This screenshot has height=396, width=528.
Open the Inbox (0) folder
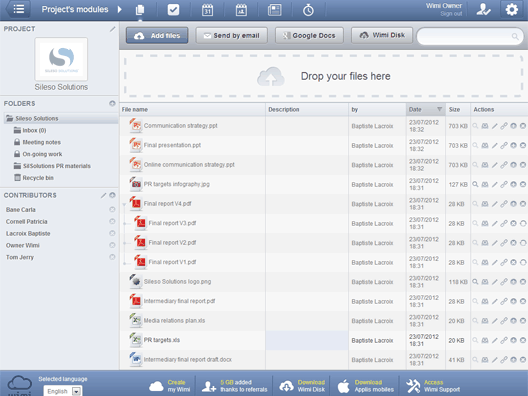pos(34,130)
